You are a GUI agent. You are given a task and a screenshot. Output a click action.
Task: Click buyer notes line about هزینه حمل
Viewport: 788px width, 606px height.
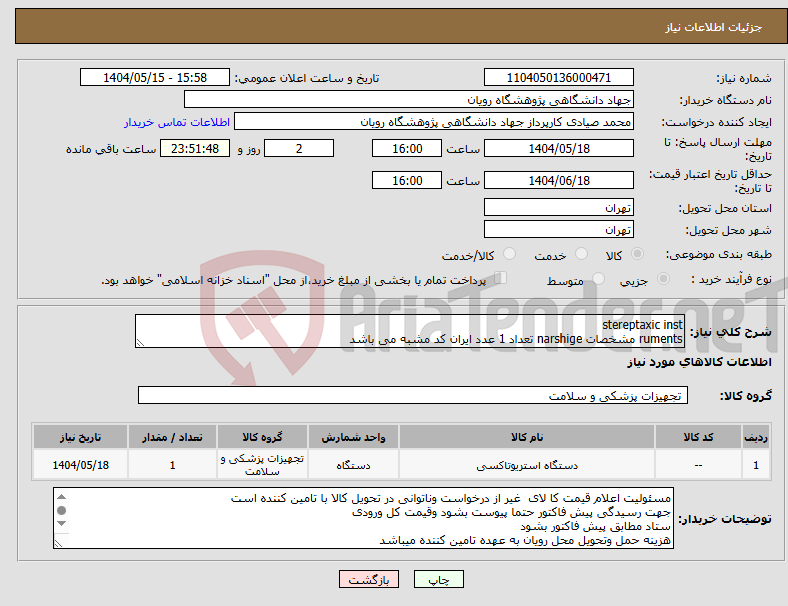tap(525, 540)
